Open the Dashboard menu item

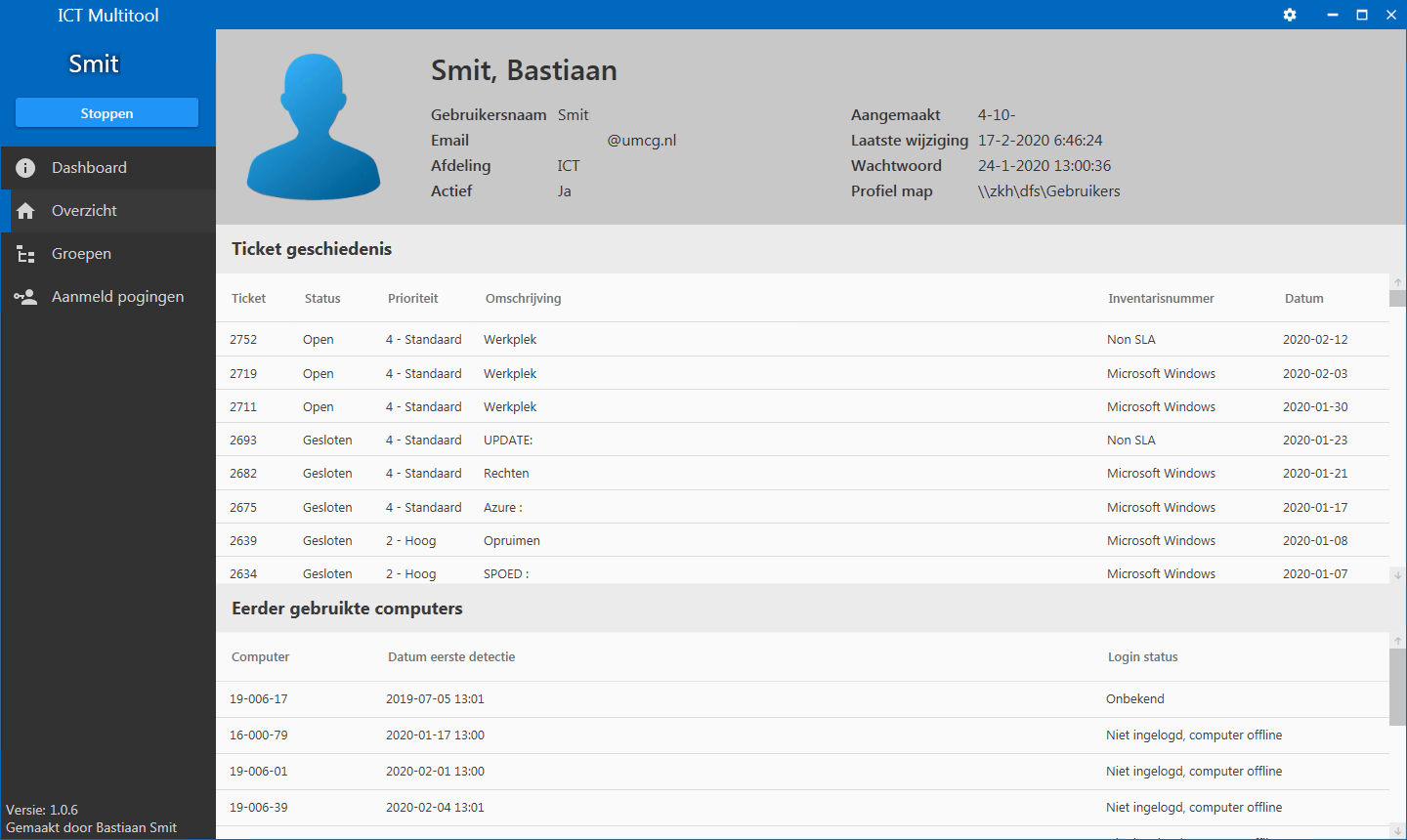click(x=89, y=168)
